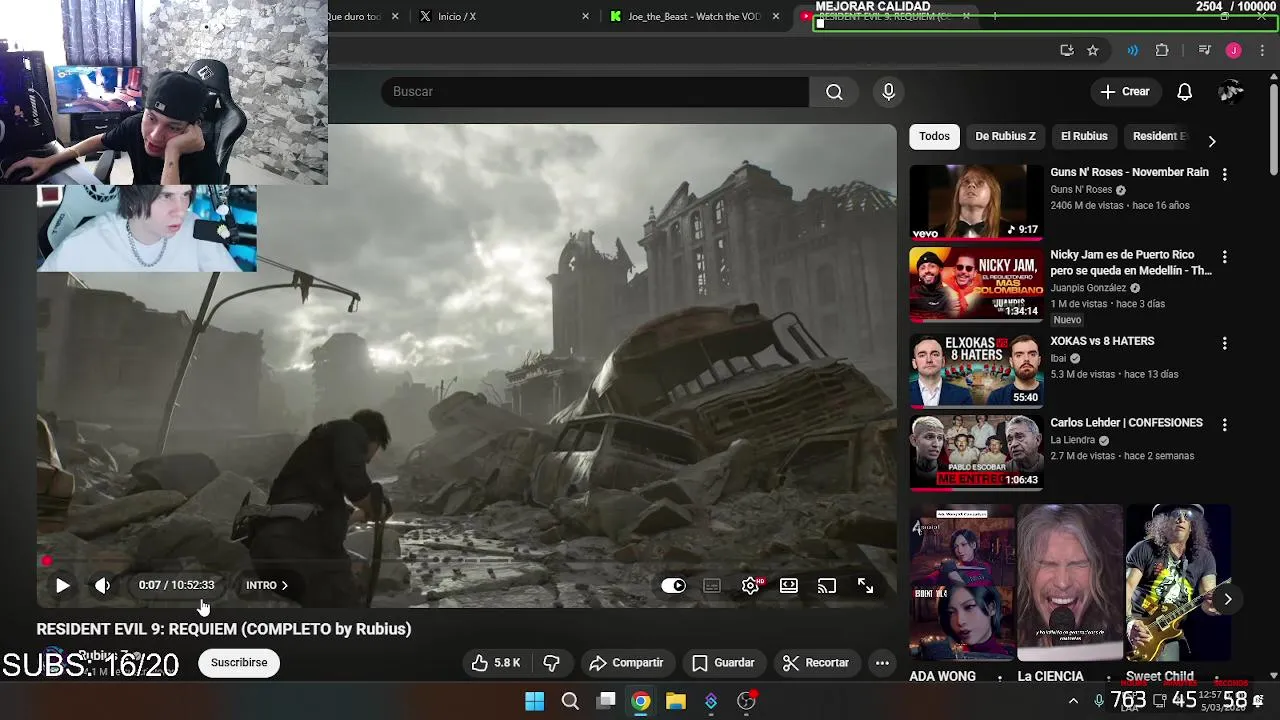
Task: Click the Crear button
Action: click(1125, 92)
